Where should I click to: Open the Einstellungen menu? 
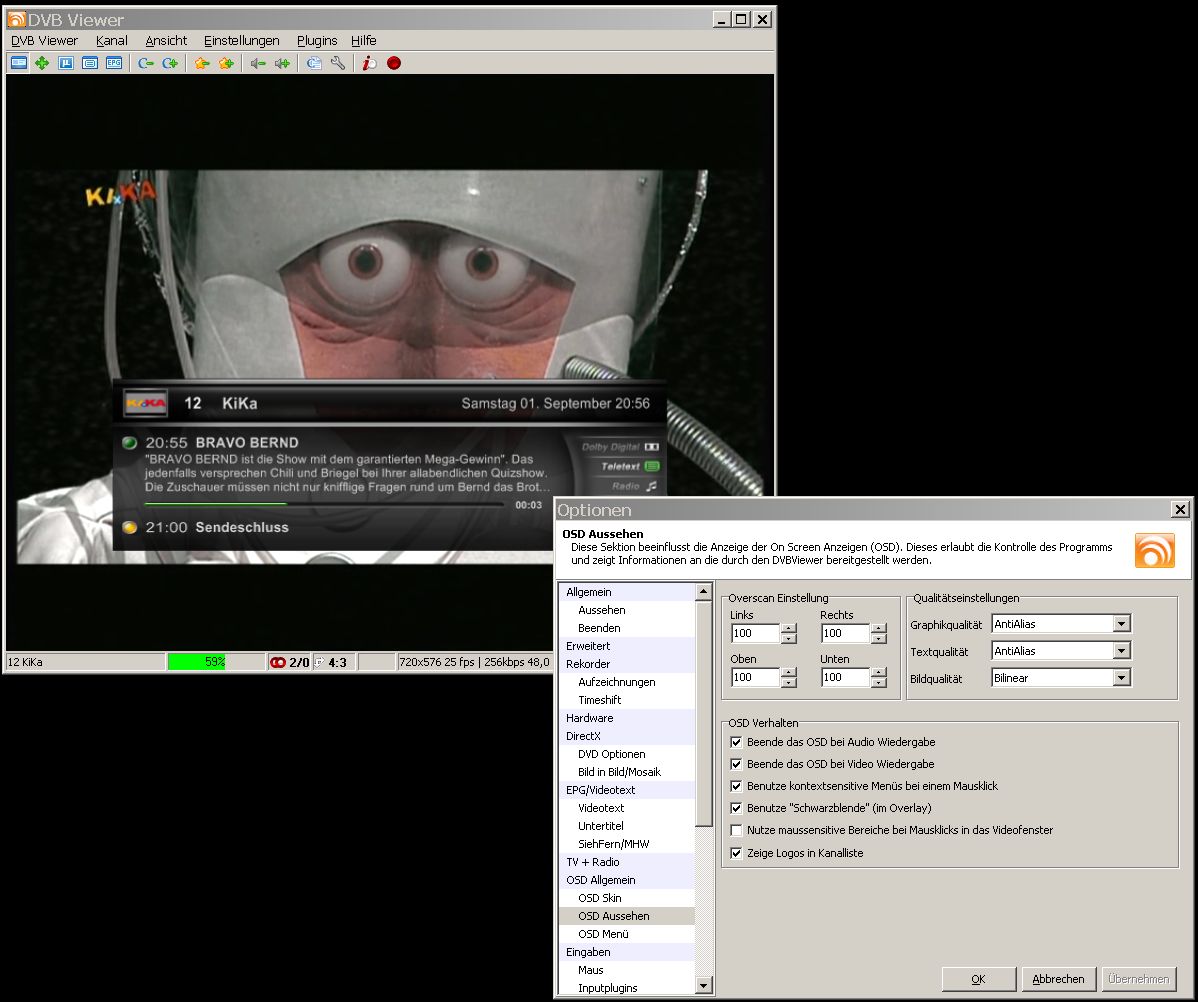(241, 41)
